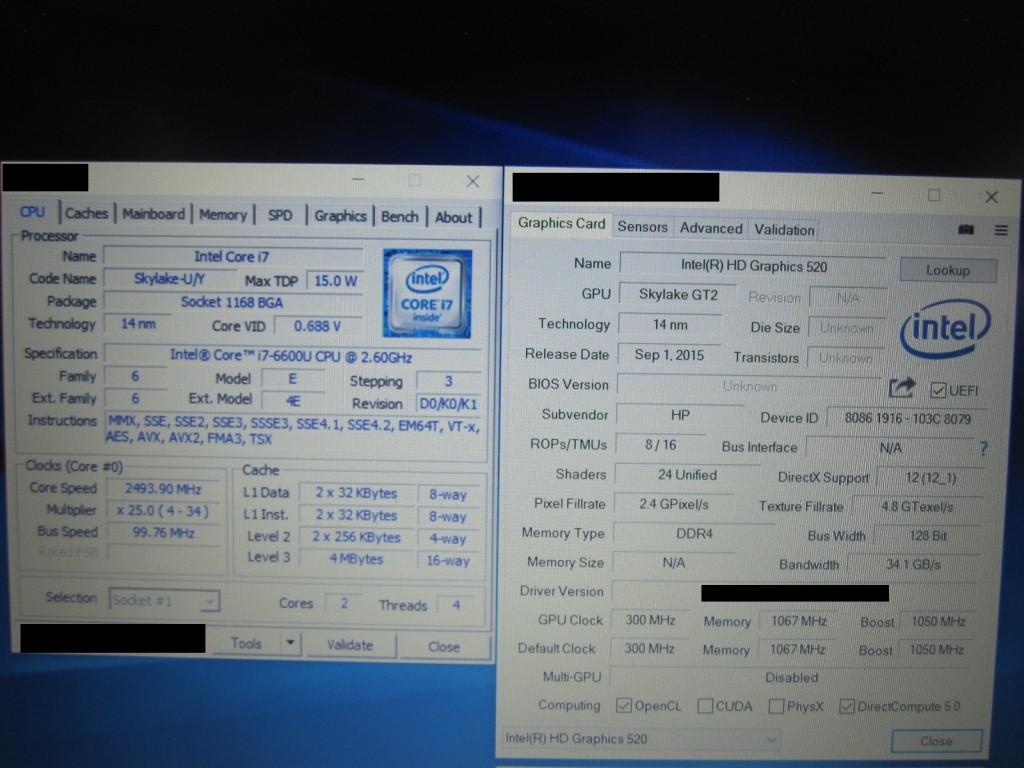
Task: Toggle the PhysX checkbox
Action: pos(776,706)
